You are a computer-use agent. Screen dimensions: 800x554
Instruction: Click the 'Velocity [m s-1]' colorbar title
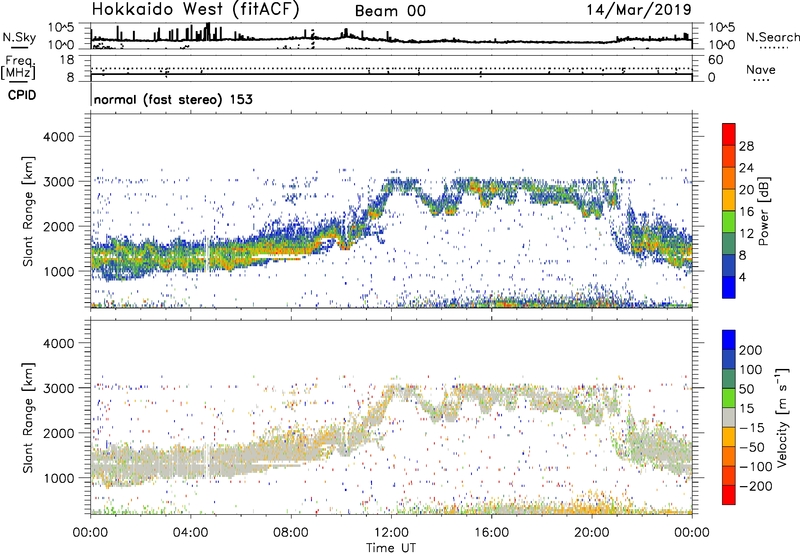point(782,417)
